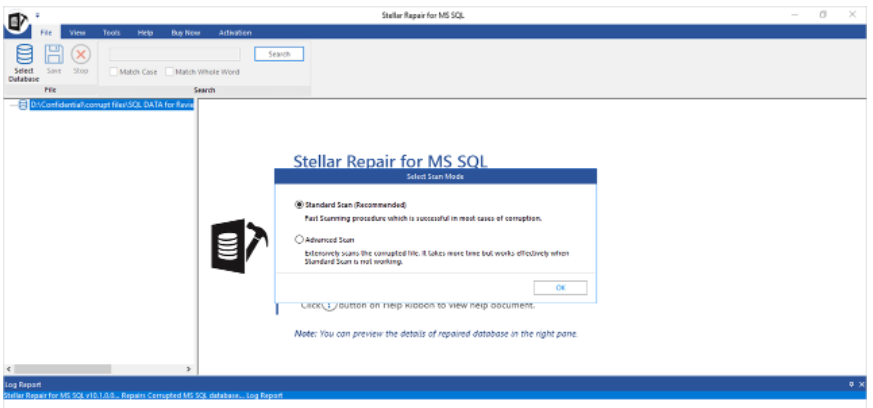Close the Stellar Repair window
Viewport: 873px width, 408px height.
point(852,15)
